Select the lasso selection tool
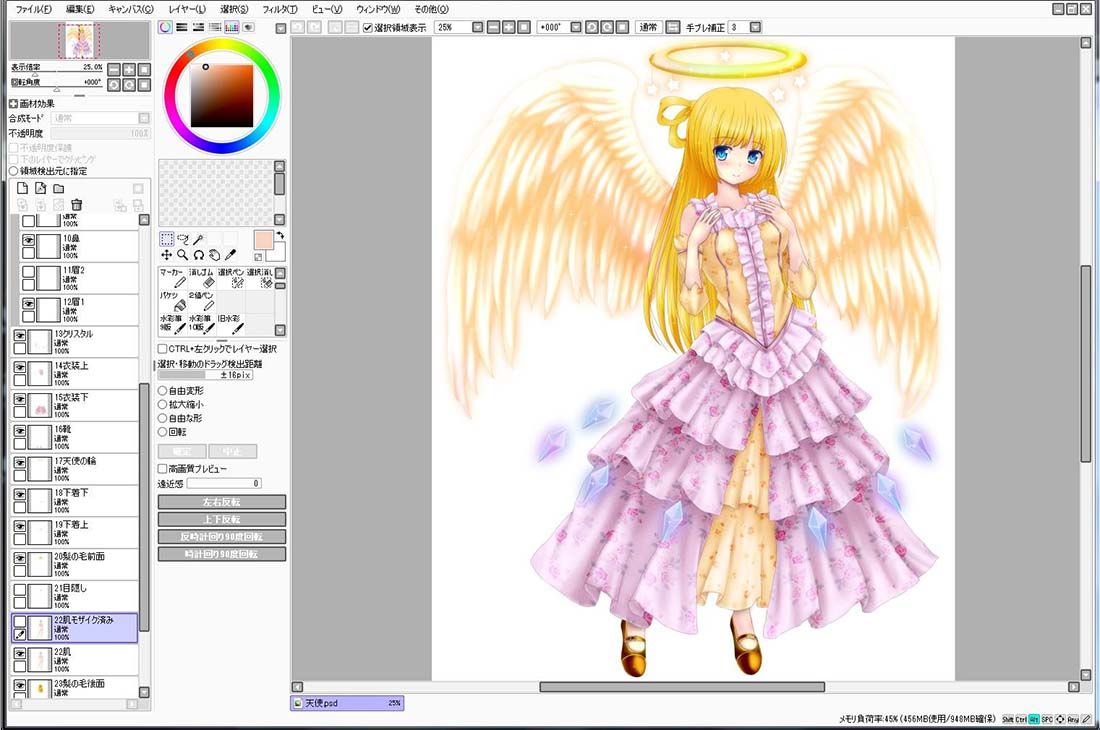 coord(182,240)
